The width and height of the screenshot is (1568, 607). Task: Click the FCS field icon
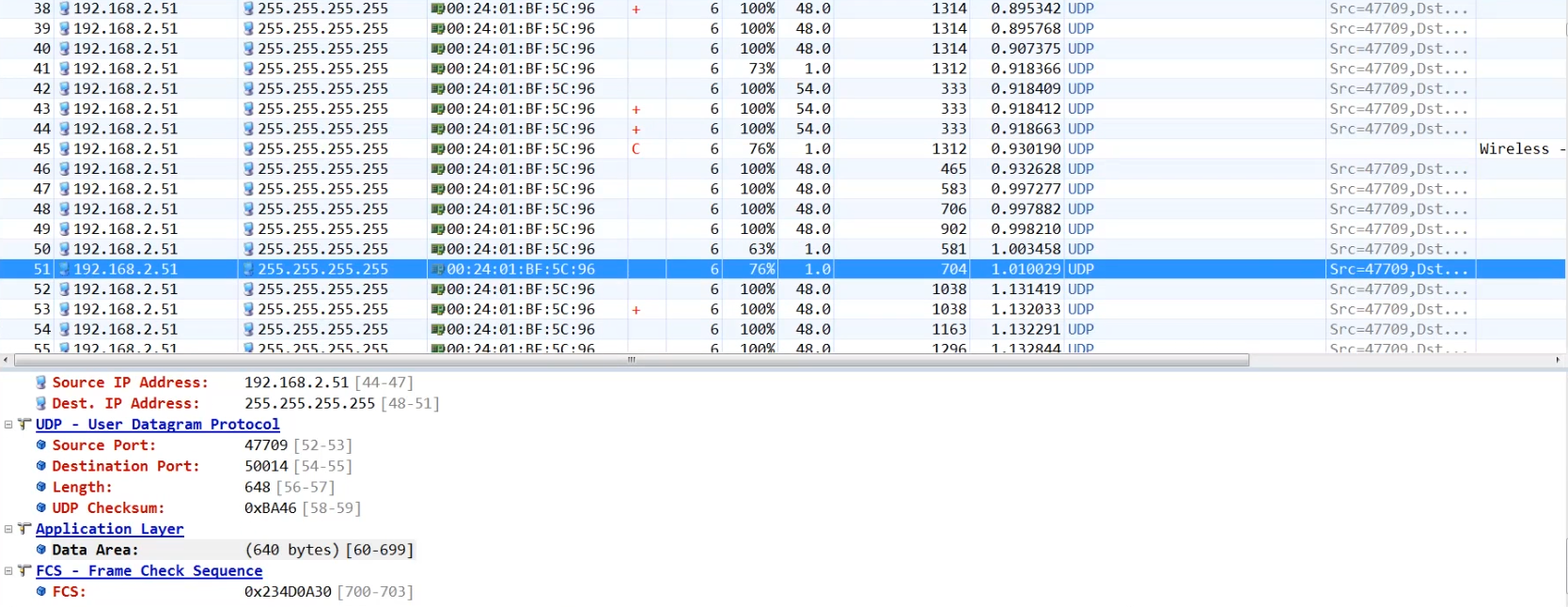tap(41, 592)
